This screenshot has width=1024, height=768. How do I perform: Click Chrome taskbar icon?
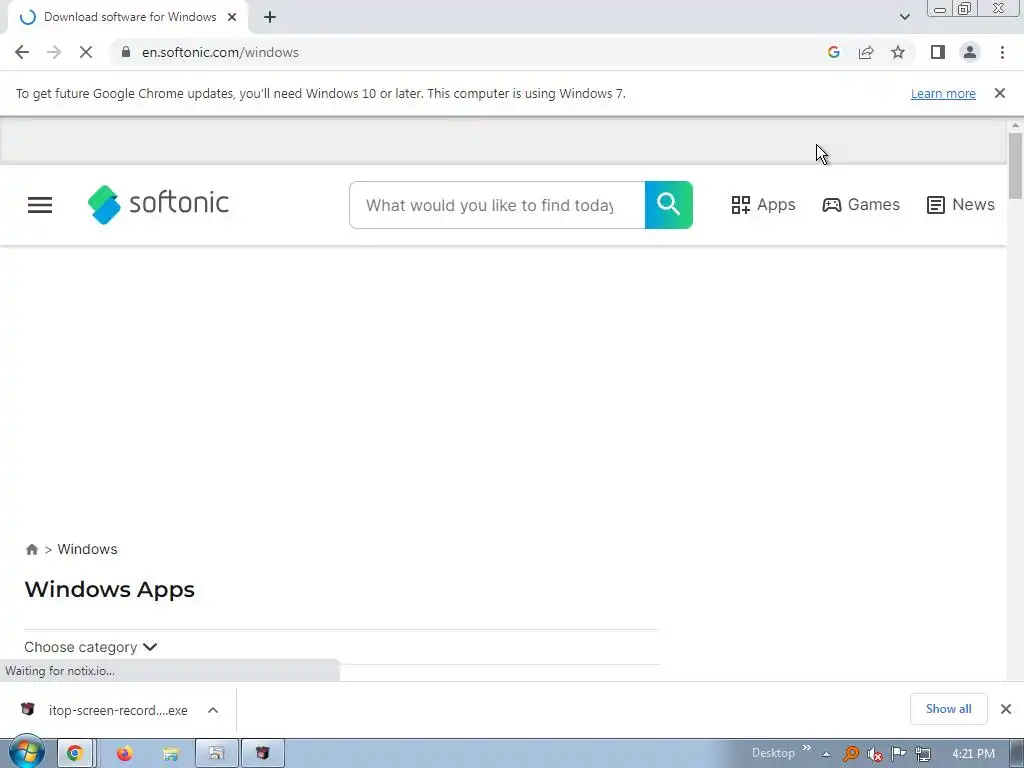(75, 754)
